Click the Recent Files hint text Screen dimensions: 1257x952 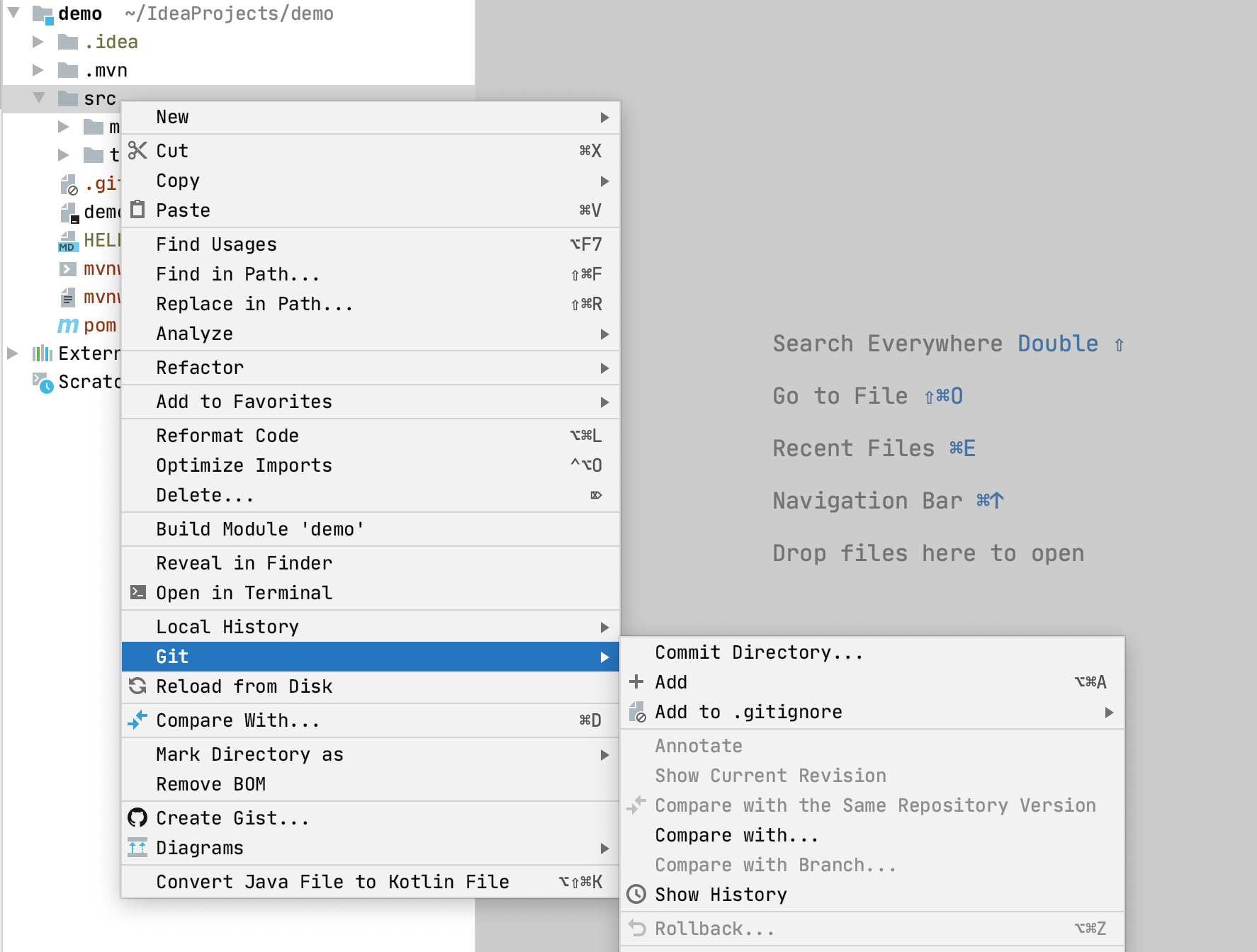[x=853, y=448]
